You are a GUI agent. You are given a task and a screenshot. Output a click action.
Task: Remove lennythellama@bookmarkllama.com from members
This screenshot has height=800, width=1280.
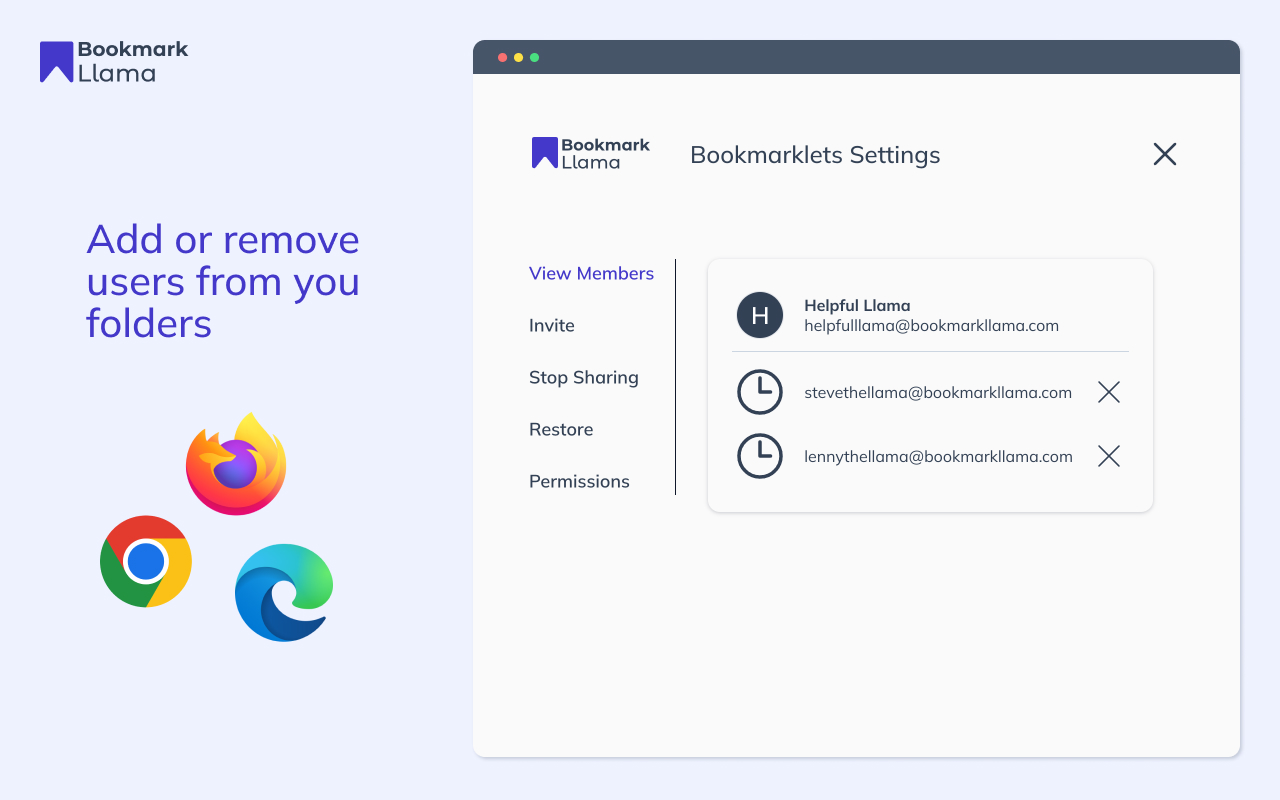[1109, 456]
